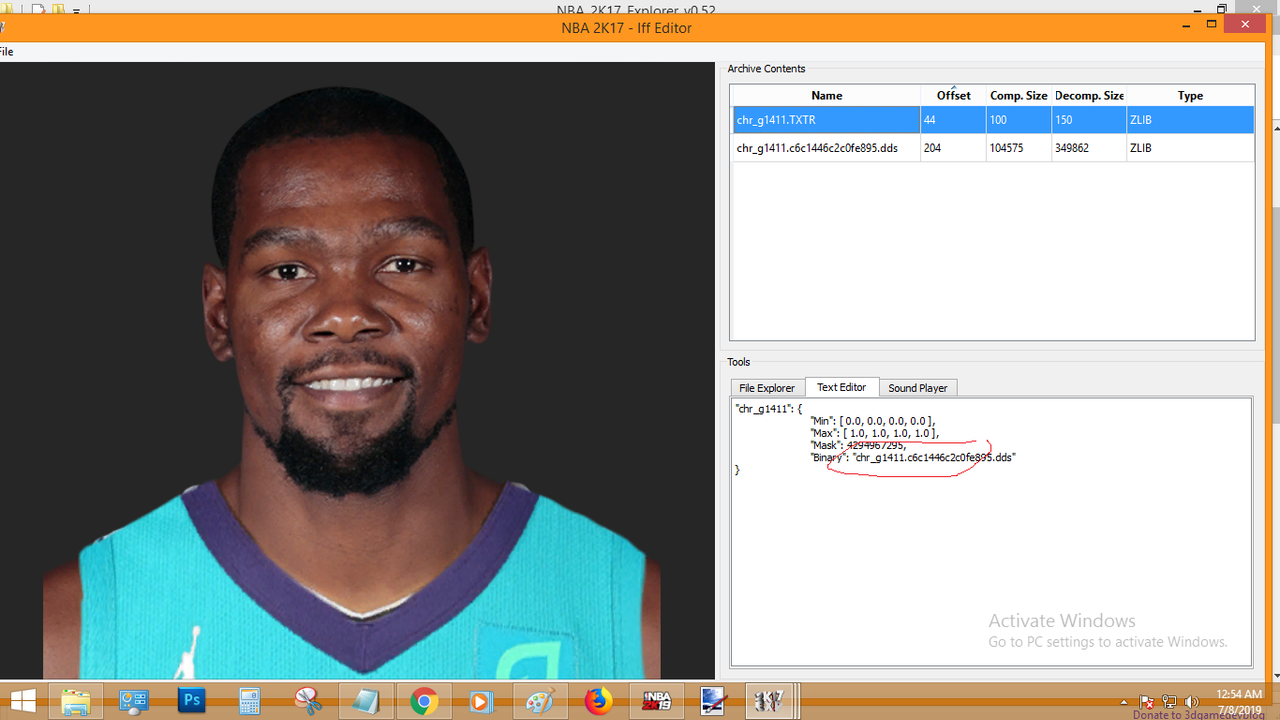Open the Paint taskbar icon
Image resolution: width=1280 pixels, height=720 pixels.
[x=540, y=701]
